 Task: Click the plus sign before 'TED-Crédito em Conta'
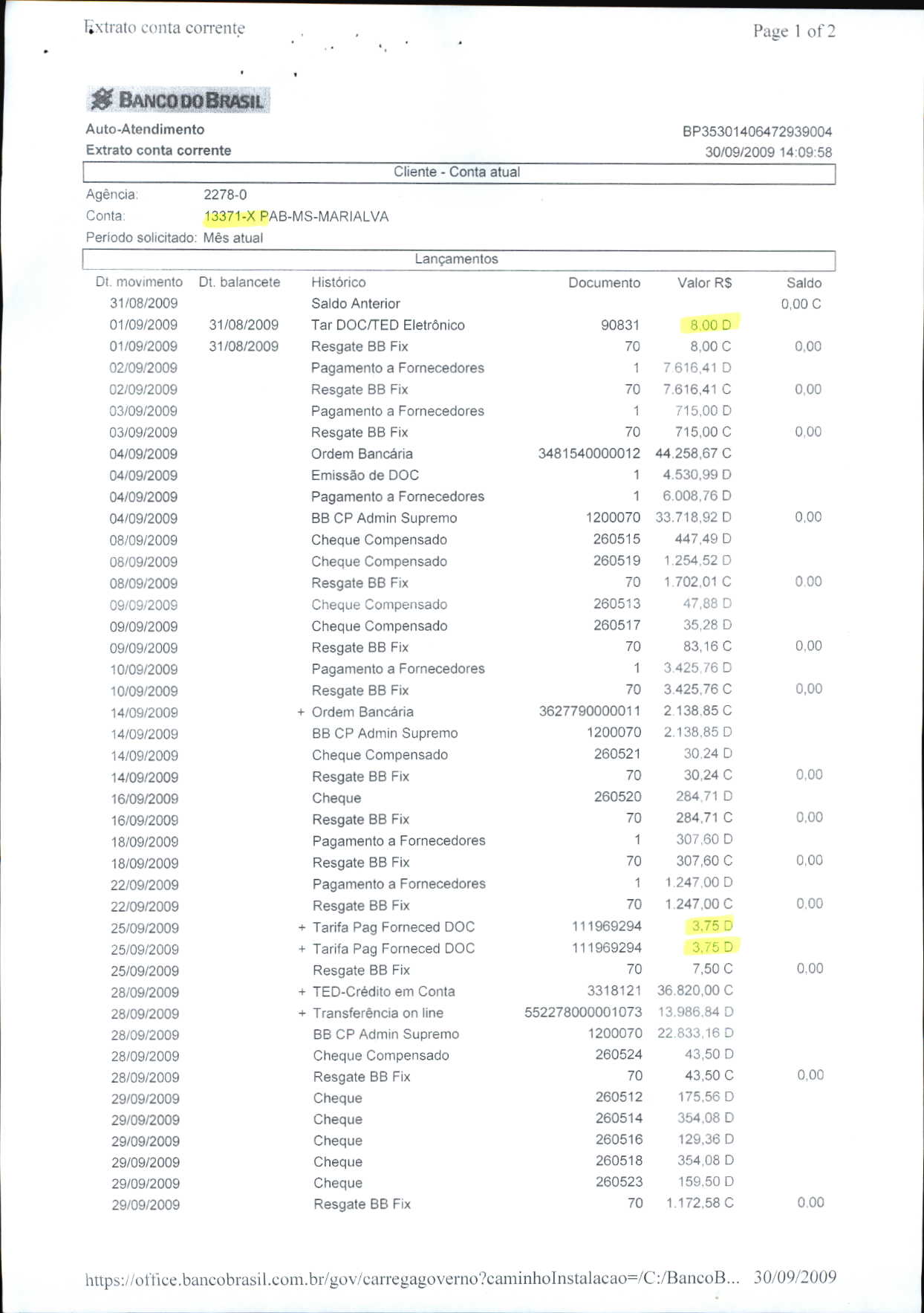pos(302,992)
